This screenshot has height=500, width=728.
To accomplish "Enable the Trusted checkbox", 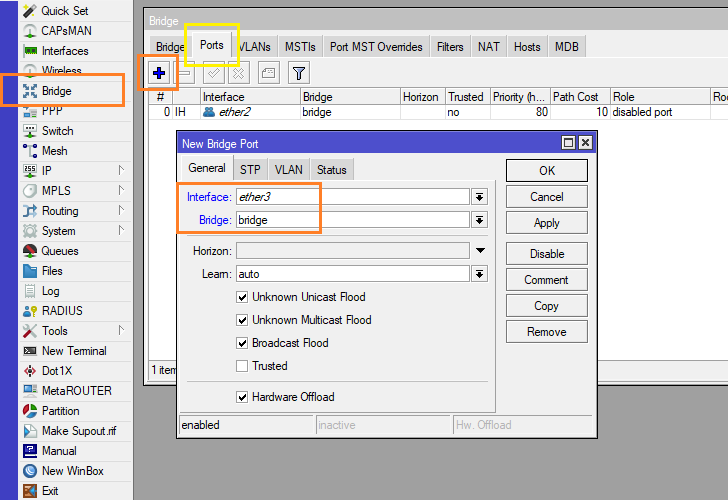I will [242, 366].
